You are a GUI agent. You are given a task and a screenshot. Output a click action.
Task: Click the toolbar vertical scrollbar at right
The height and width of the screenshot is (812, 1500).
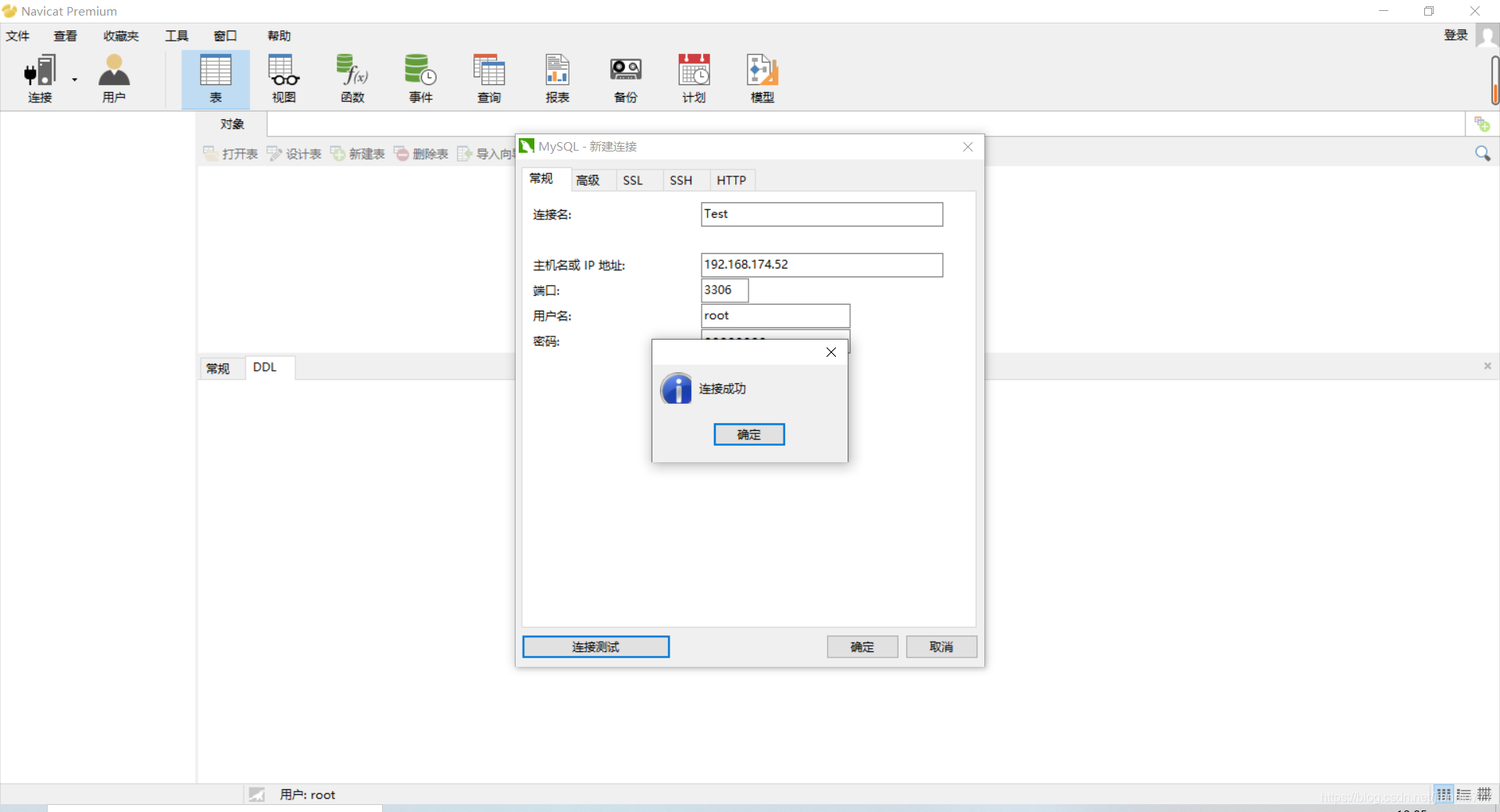pos(1495,80)
